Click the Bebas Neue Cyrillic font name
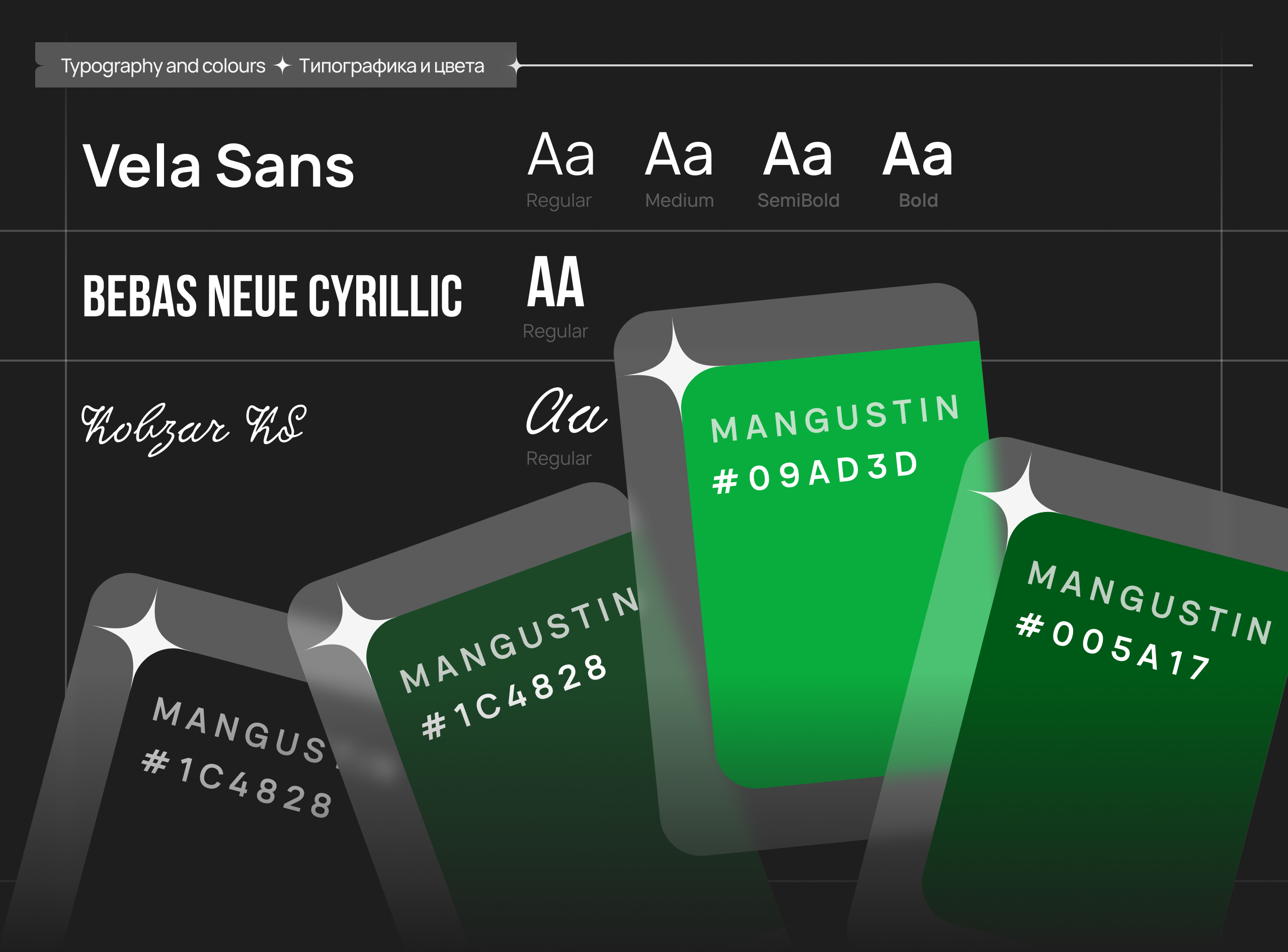 pyautogui.click(x=272, y=296)
